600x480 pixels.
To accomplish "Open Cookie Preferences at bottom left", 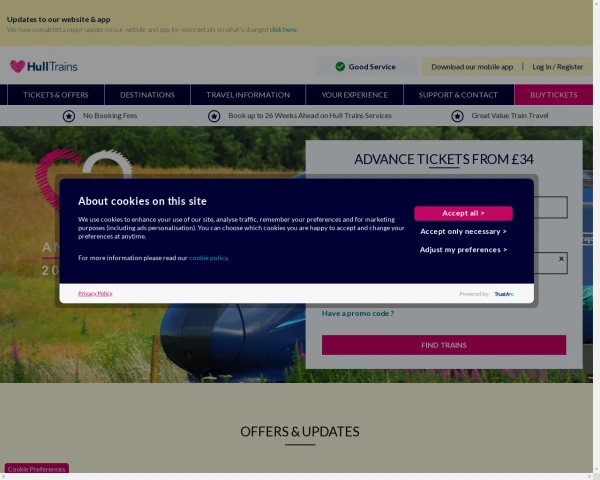I will tap(37, 469).
